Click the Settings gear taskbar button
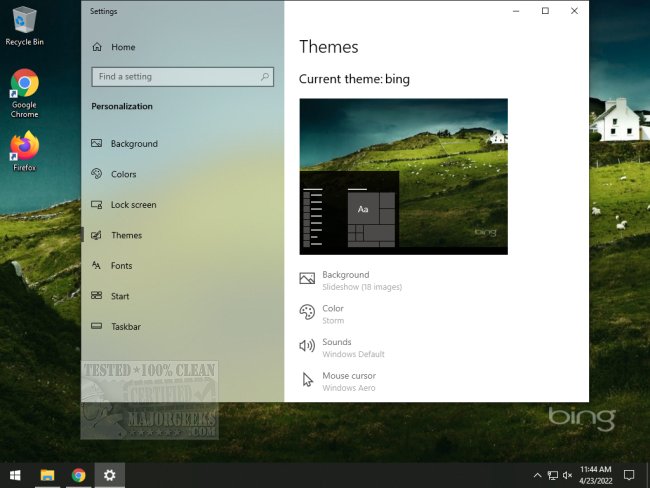Image resolution: width=650 pixels, height=488 pixels. click(109, 475)
